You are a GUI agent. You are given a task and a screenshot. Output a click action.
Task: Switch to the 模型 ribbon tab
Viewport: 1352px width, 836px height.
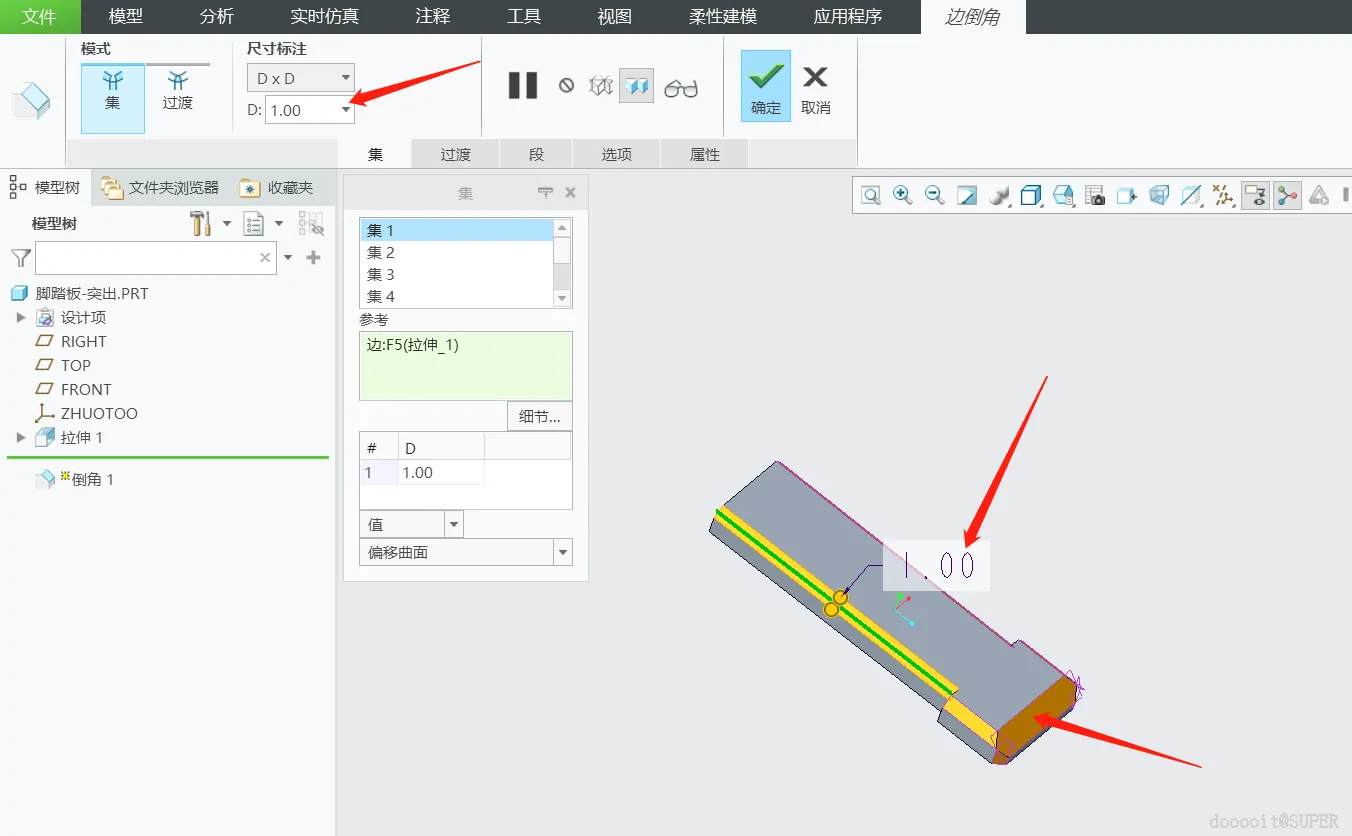(x=126, y=17)
